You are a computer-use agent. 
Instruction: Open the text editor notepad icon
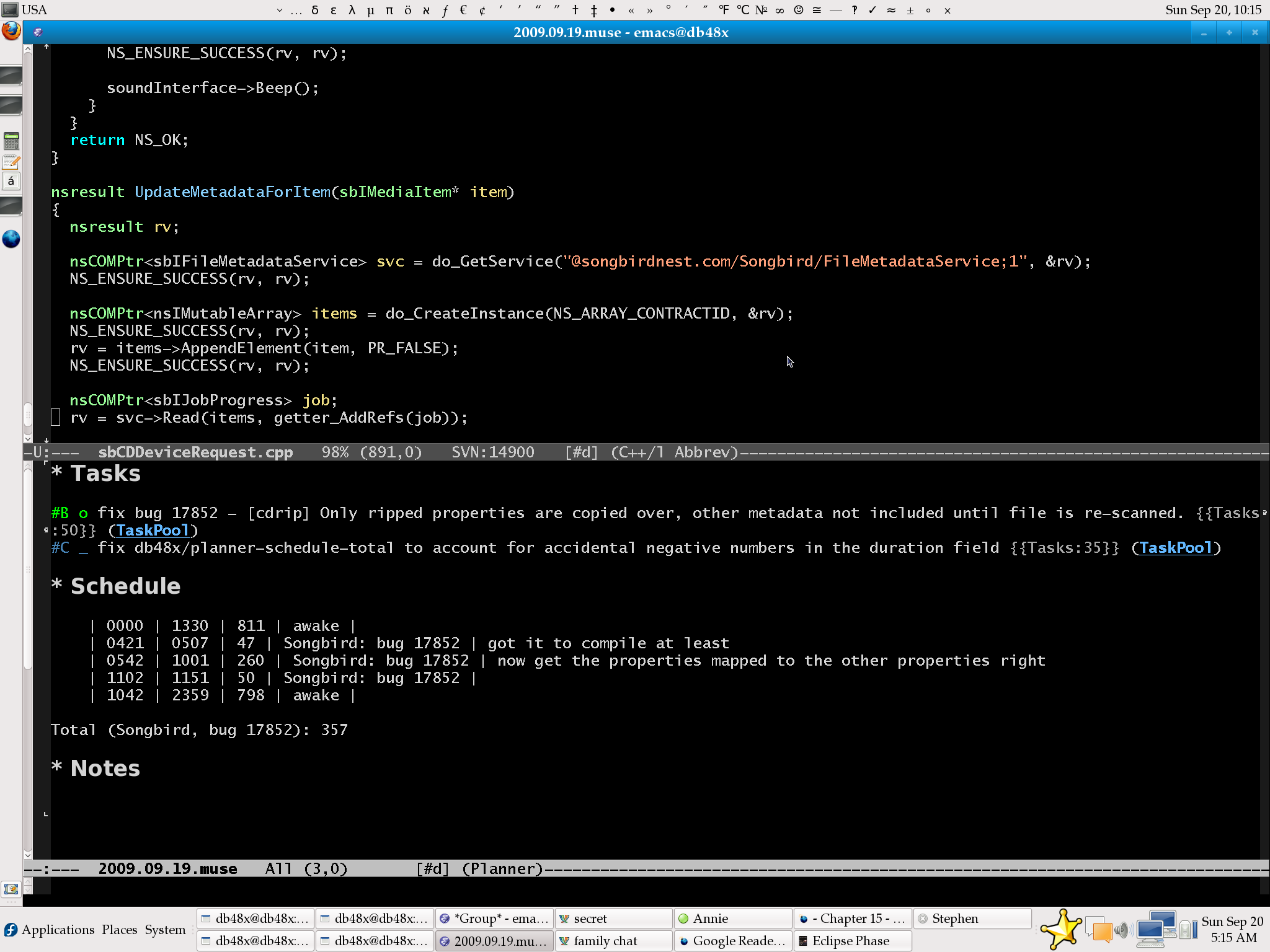pos(11,162)
